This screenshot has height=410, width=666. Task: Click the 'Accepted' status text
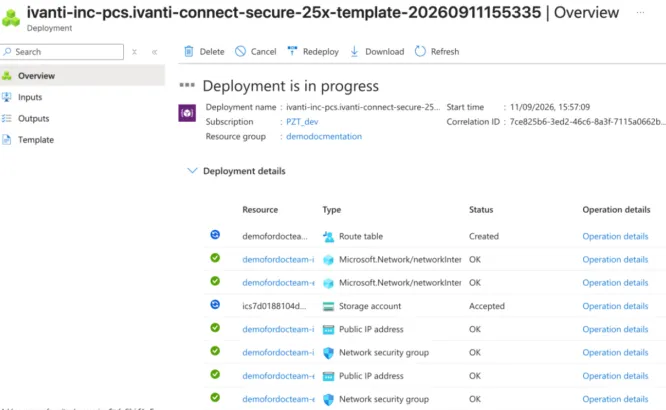coord(487,306)
